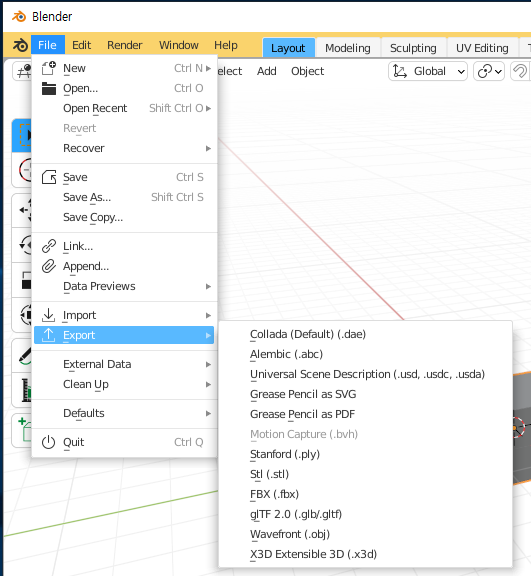Screen dimensions: 531x576
Task: Open the editor type button
Action: coord(23,71)
